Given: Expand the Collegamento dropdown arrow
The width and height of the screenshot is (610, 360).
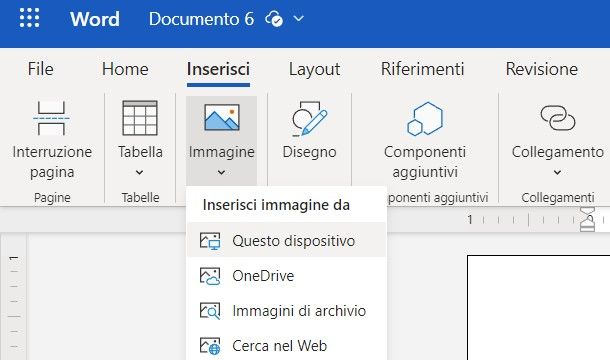Looking at the screenshot, I should [x=557, y=172].
